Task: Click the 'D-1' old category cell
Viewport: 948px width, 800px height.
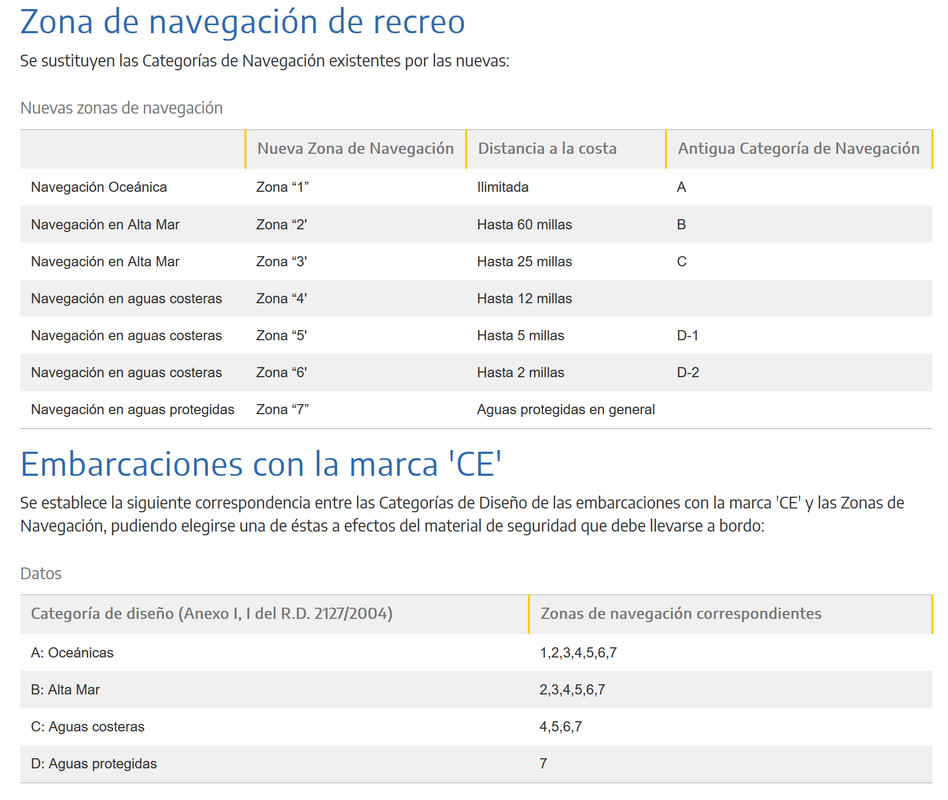Action: point(687,336)
